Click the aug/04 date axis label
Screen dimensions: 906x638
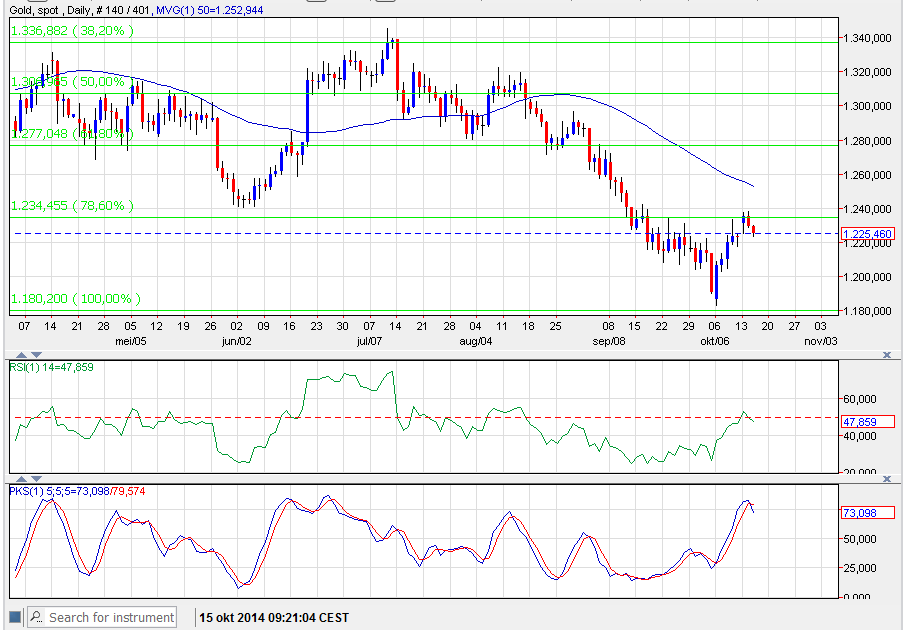[x=476, y=341]
